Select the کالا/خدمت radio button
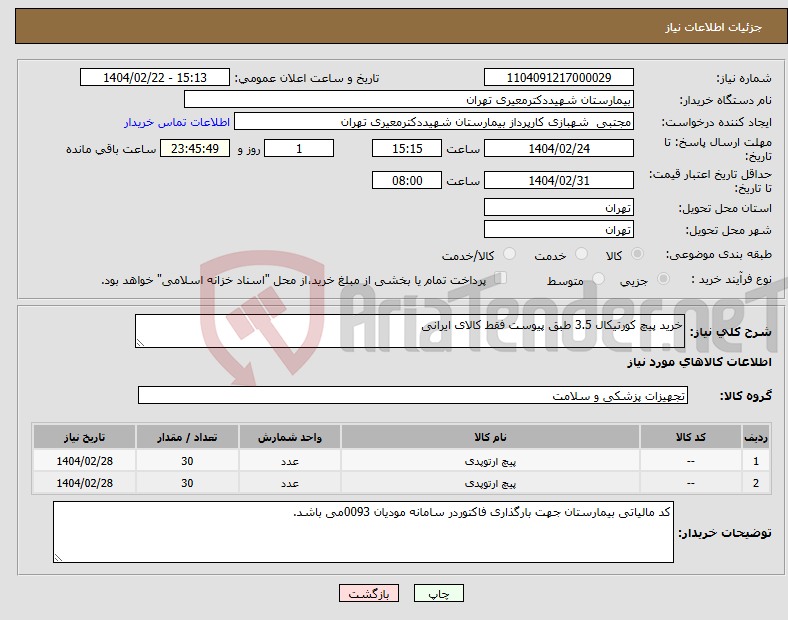Image resolution: width=788 pixels, height=620 pixels. click(x=509, y=254)
